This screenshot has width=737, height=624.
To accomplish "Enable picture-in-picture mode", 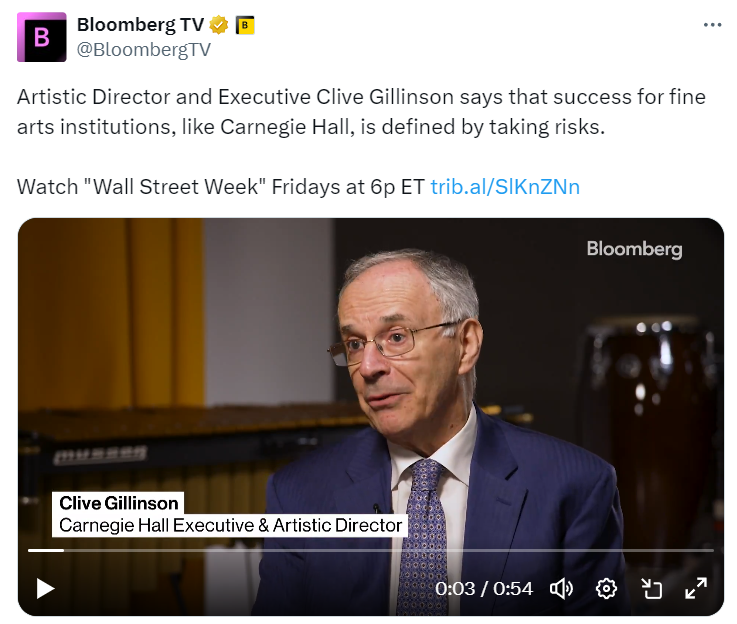I will pyautogui.click(x=652, y=588).
